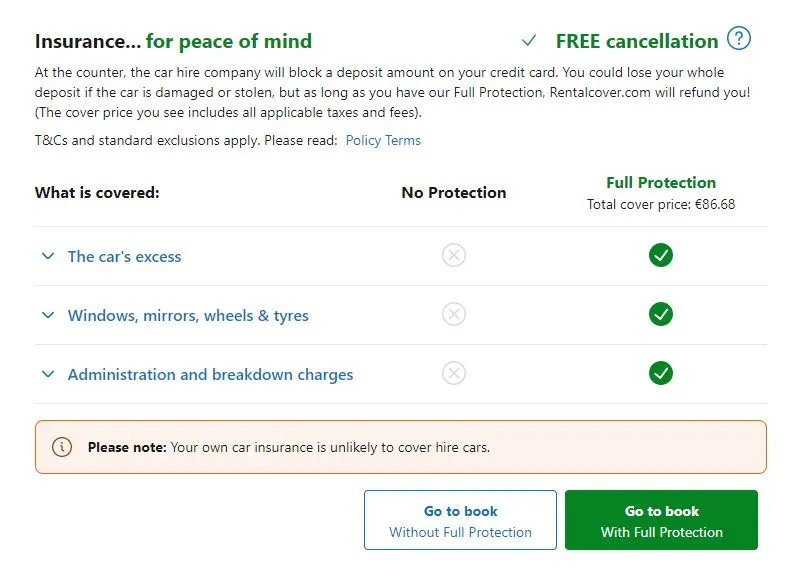Select the No Protection column heading

[x=454, y=193]
